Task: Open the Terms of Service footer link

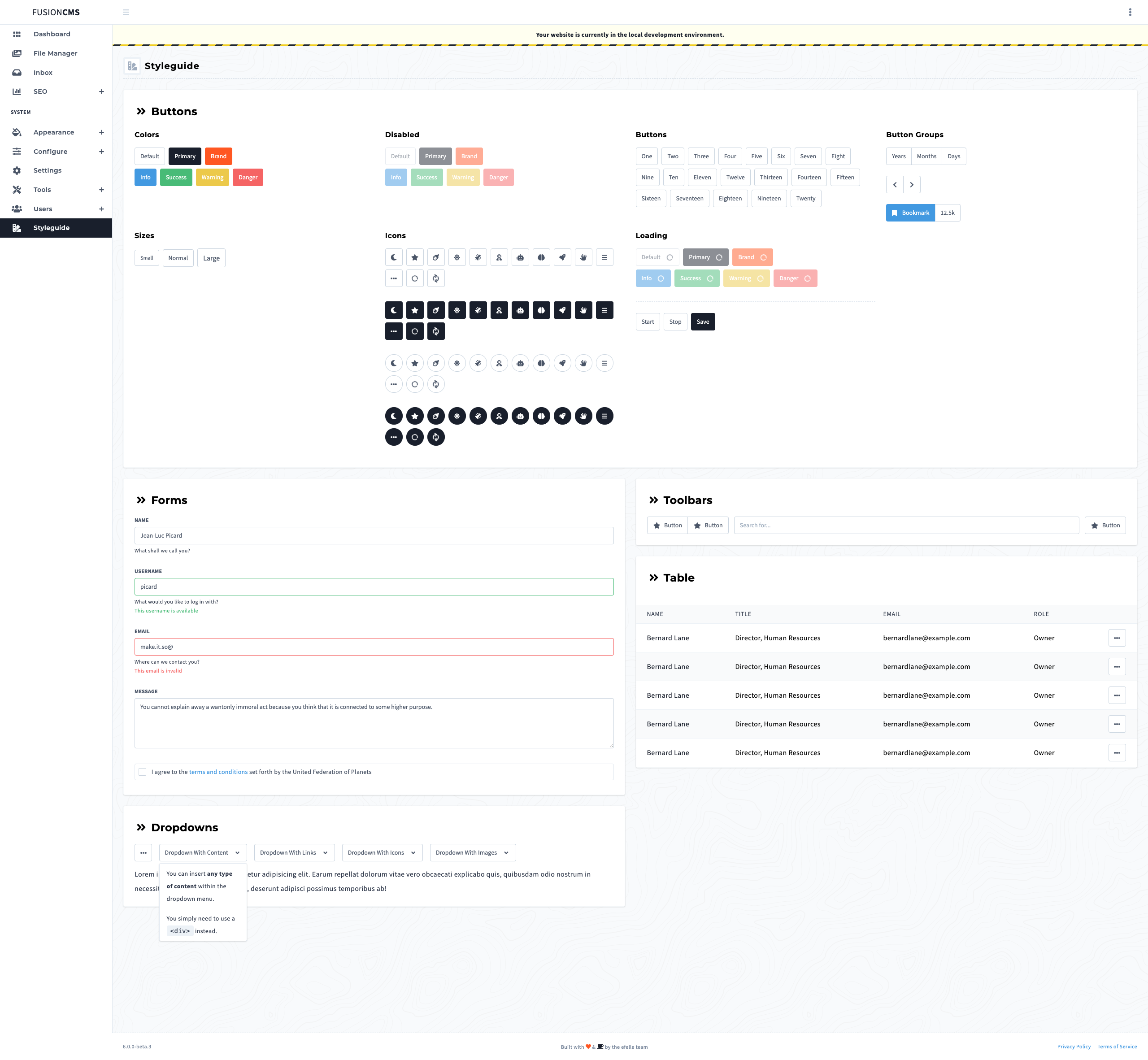Action: pos(1117,1047)
